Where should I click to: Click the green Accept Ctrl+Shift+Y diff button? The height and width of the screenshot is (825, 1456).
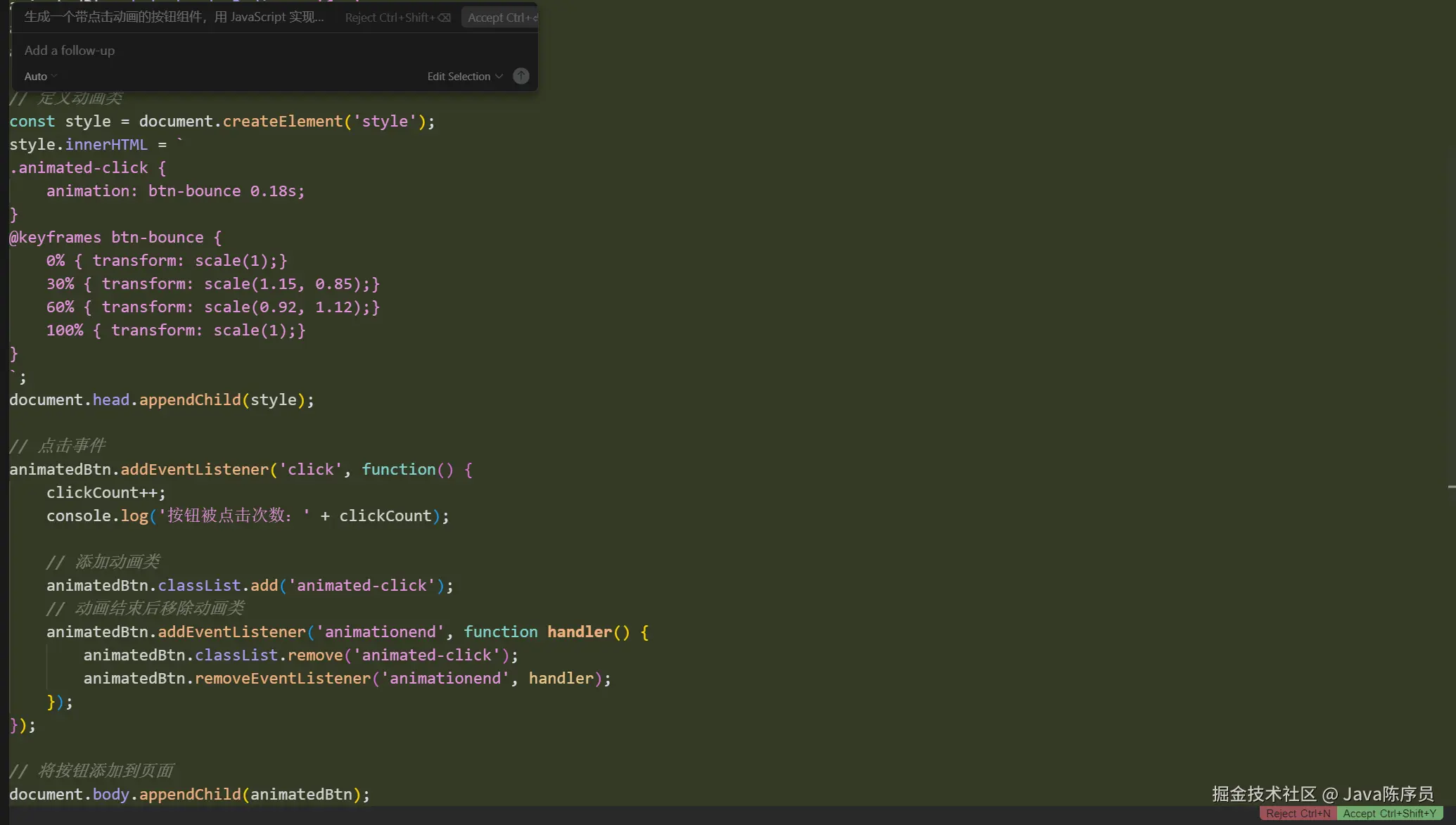1389,814
